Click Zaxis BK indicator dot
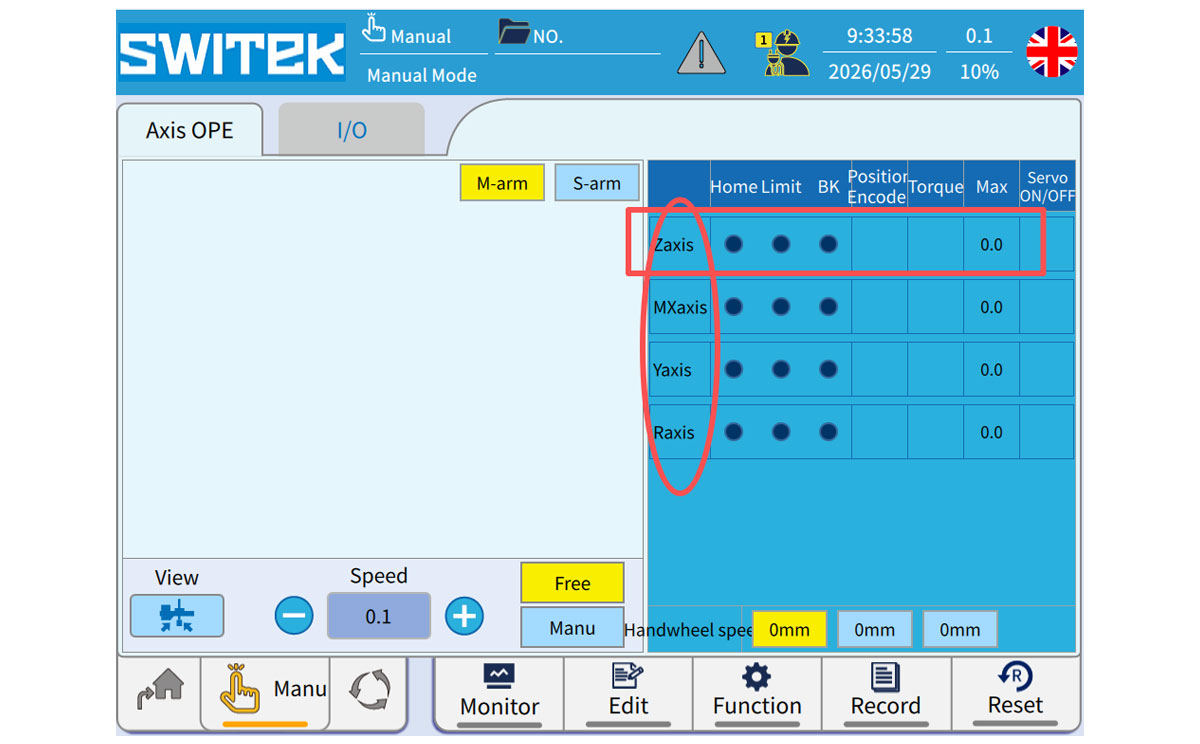Screen dimensions: 1200x744 pos(828,244)
